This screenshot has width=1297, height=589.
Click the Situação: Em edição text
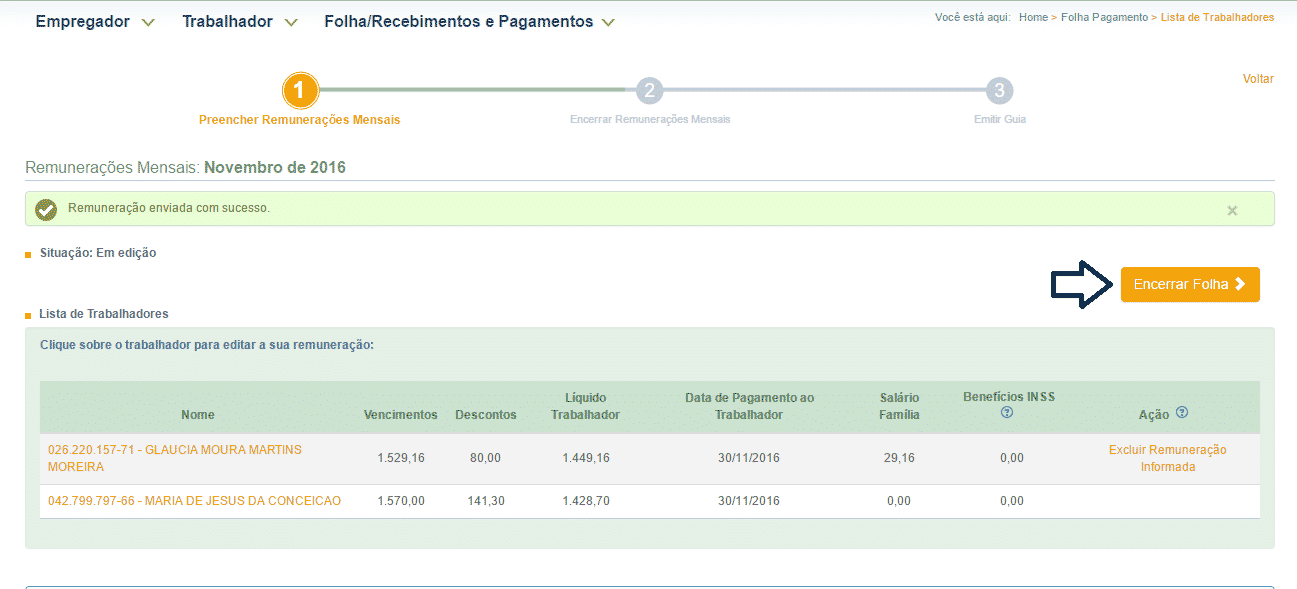[98, 253]
